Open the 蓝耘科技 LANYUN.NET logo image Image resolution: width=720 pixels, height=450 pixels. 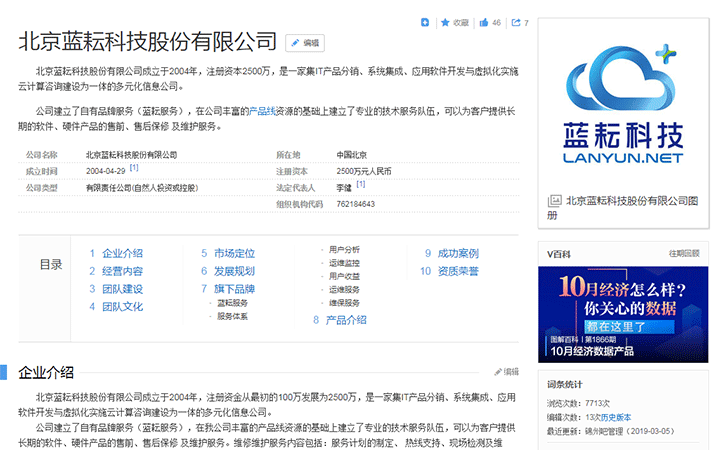coord(623,104)
